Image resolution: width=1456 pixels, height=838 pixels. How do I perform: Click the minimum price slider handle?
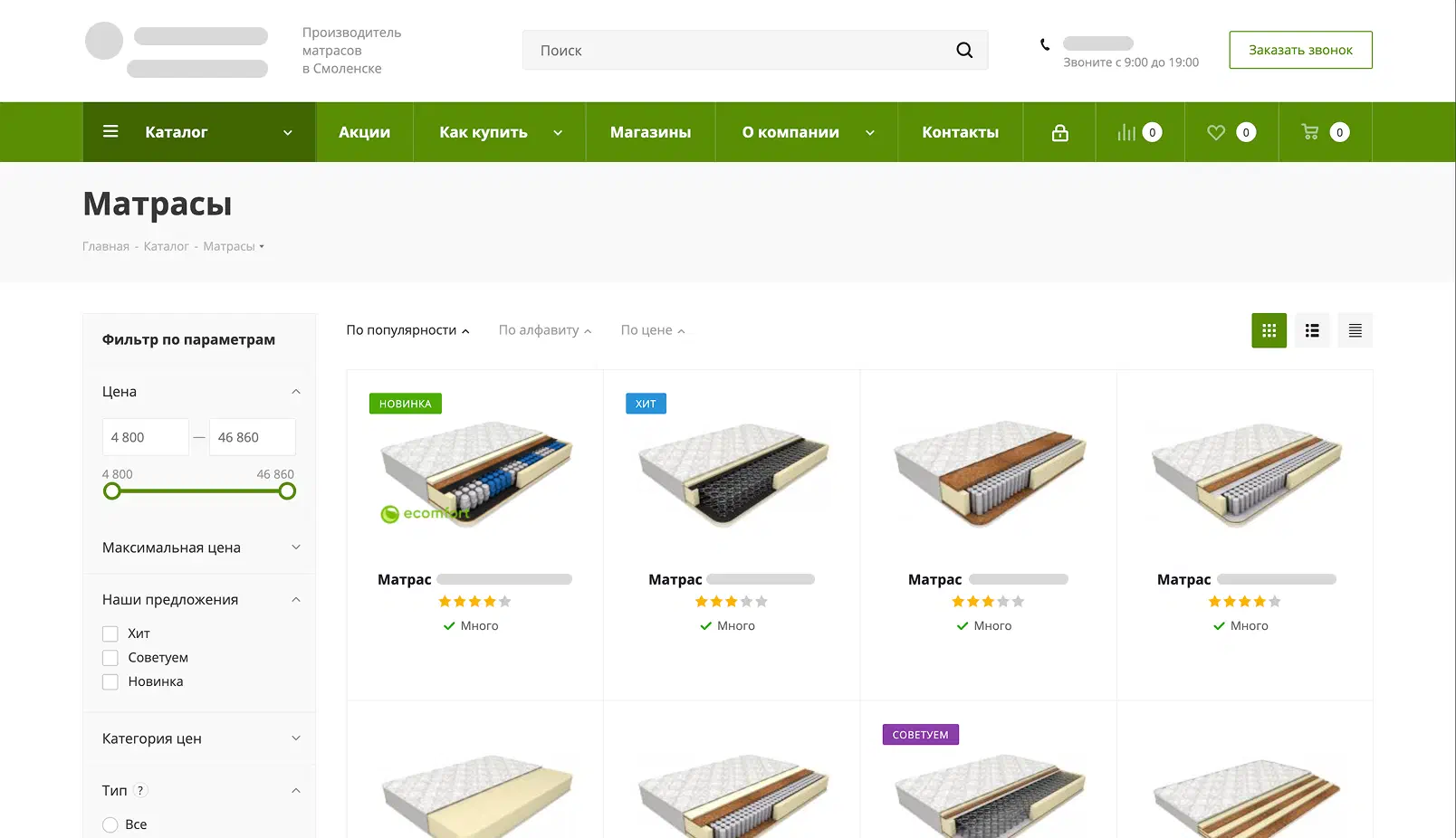[x=112, y=491]
